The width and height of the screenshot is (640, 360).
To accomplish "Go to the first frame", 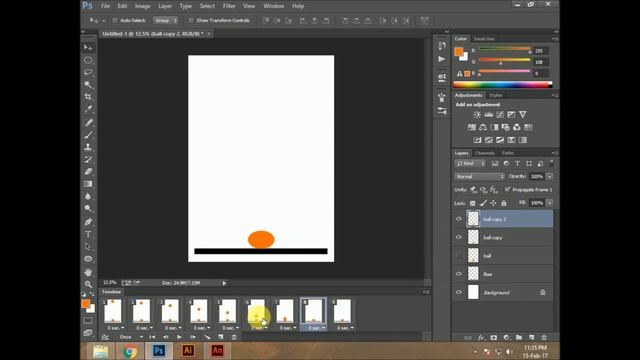I will click(x=152, y=337).
